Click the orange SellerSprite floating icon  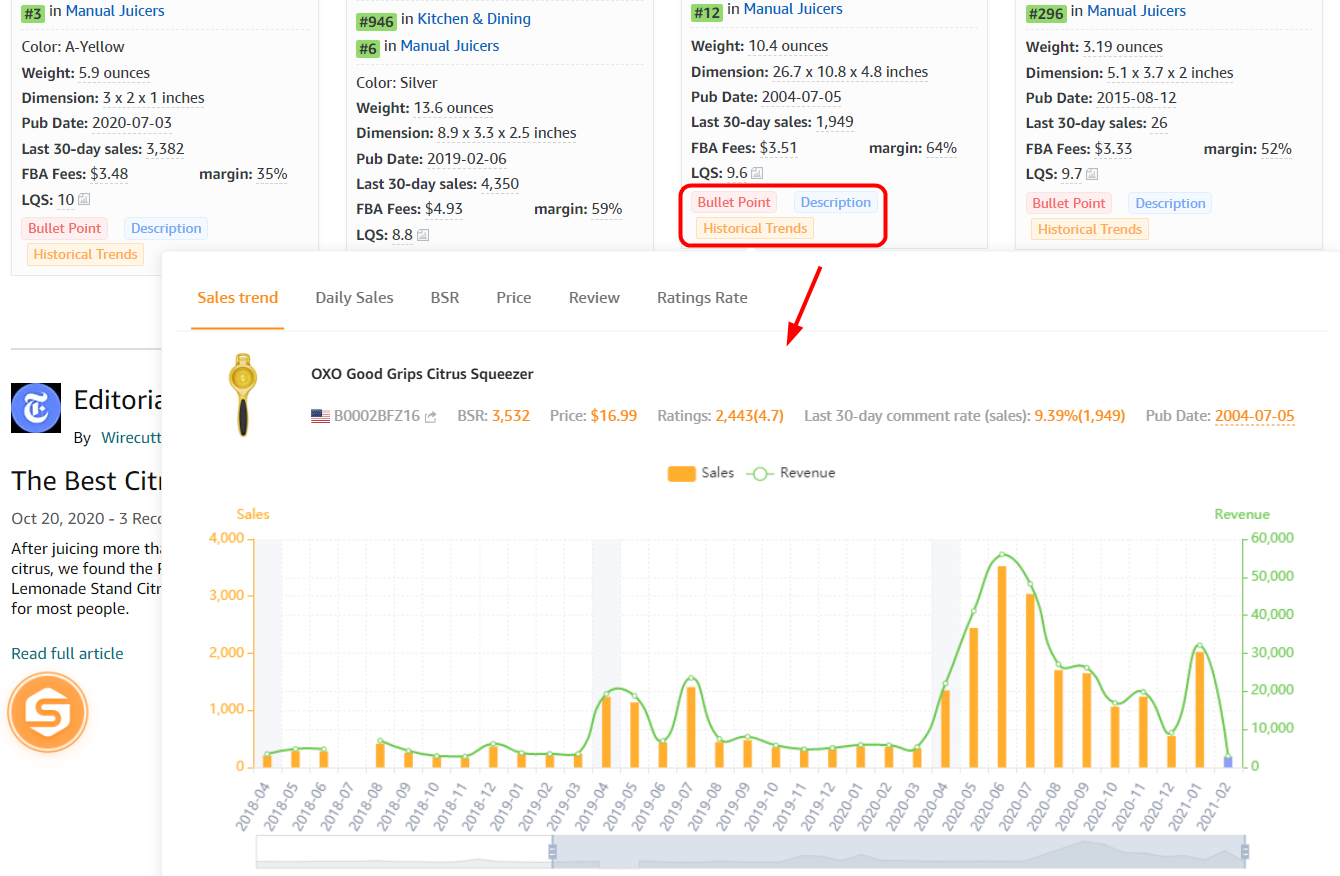coord(48,713)
